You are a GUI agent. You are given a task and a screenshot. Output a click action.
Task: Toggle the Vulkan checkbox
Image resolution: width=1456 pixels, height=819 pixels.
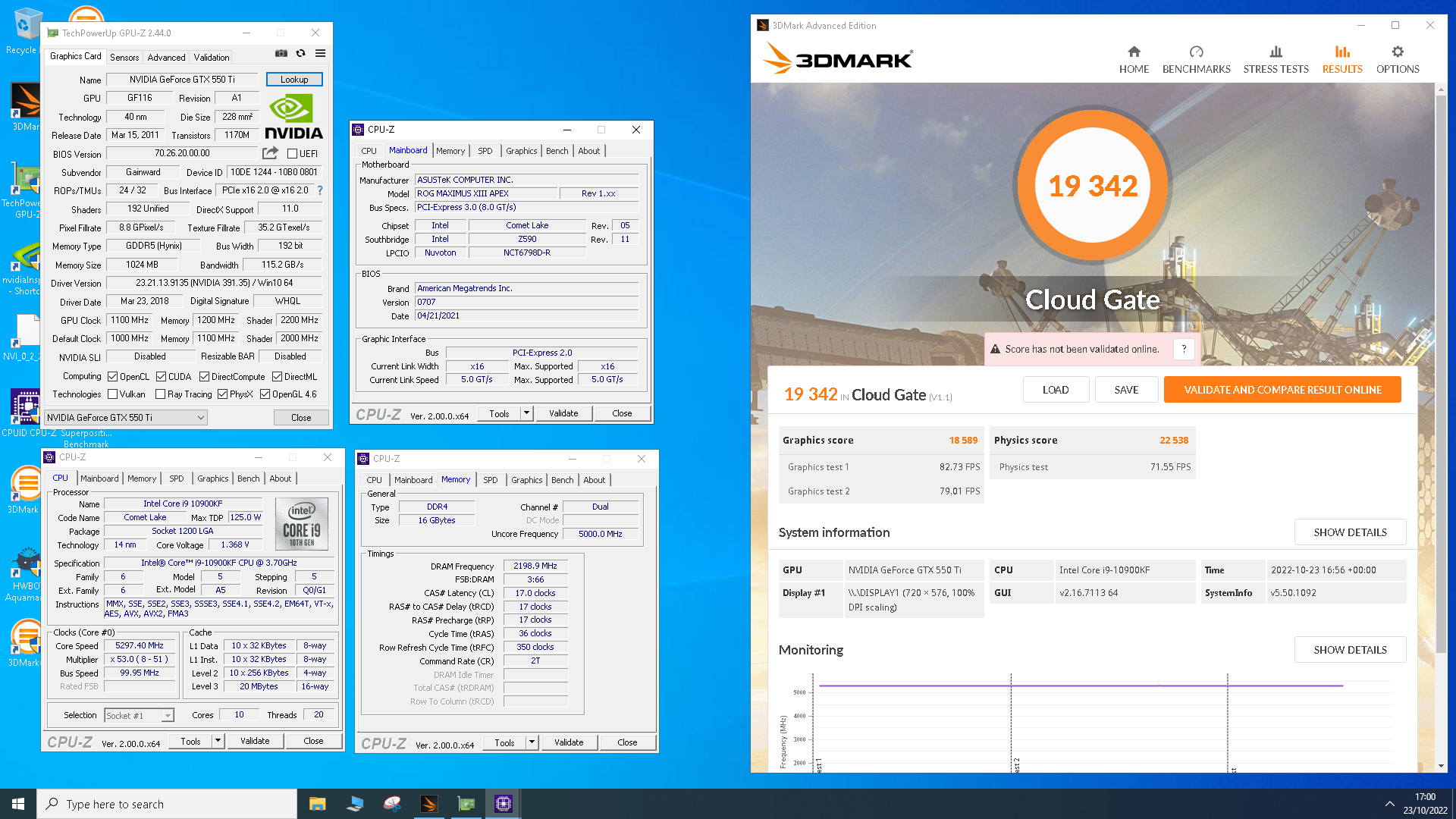pos(112,394)
